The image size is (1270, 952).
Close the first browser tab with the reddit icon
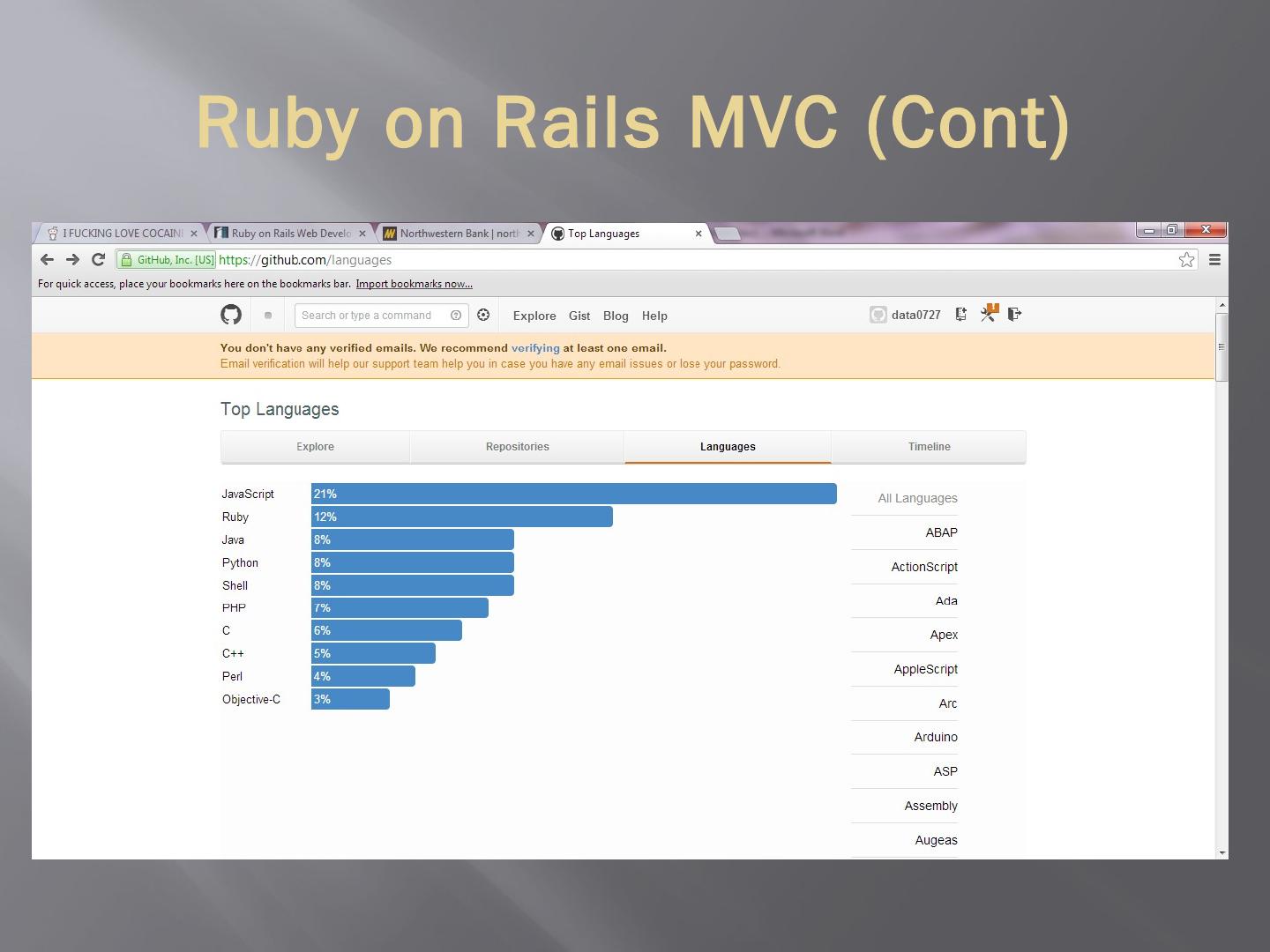coord(194,234)
